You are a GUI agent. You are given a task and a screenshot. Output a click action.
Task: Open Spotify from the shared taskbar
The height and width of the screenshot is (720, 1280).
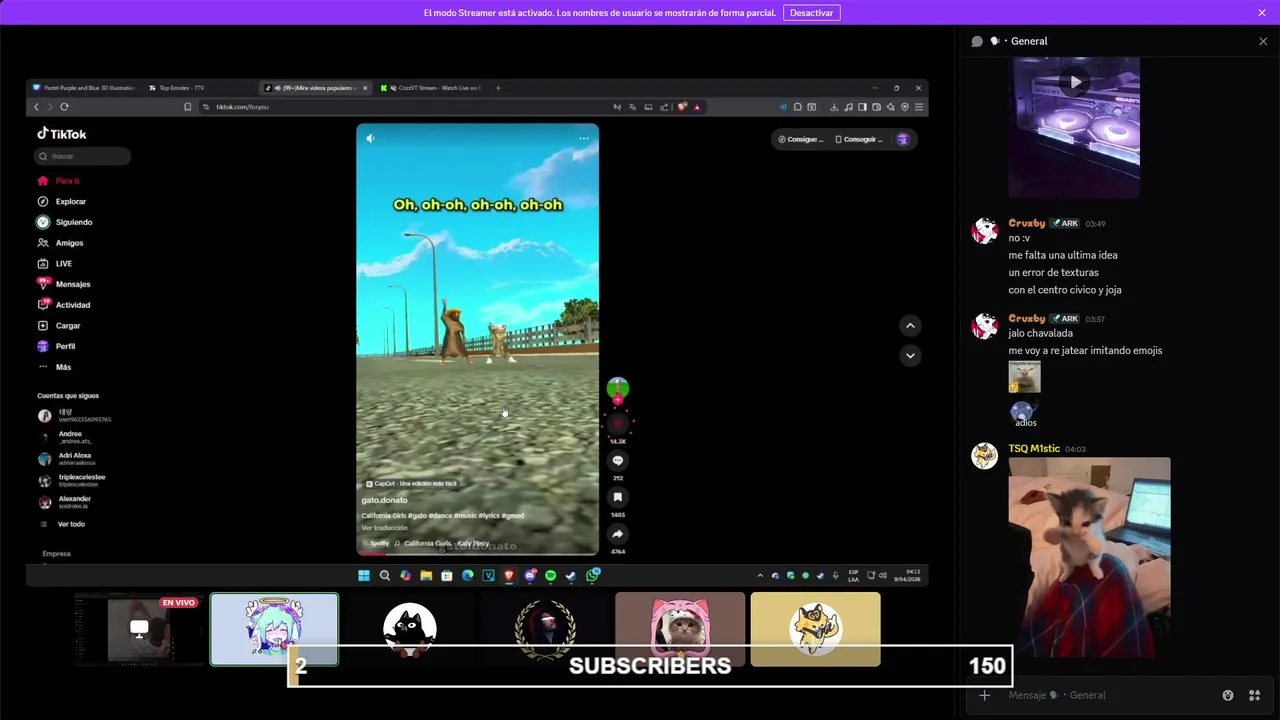(550, 575)
